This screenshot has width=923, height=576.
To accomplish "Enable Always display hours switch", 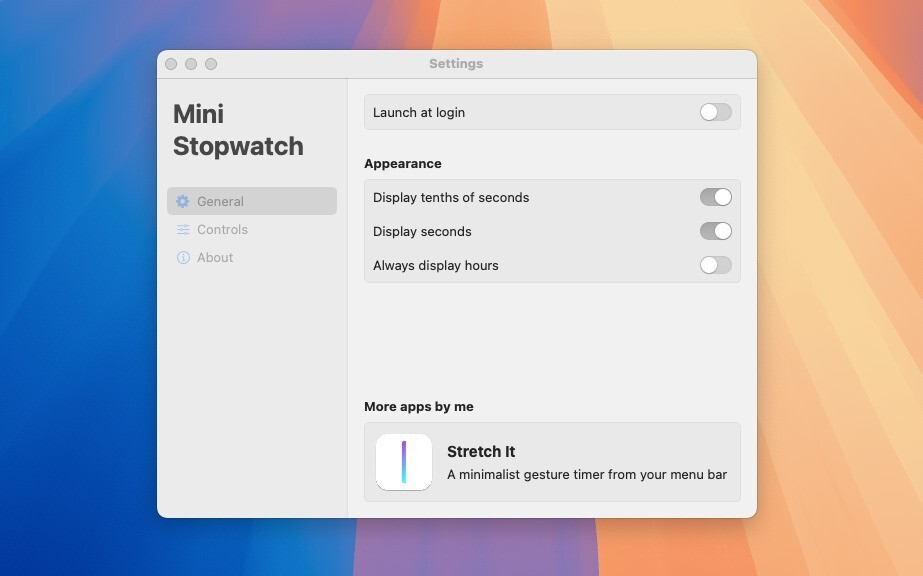I will [x=715, y=265].
